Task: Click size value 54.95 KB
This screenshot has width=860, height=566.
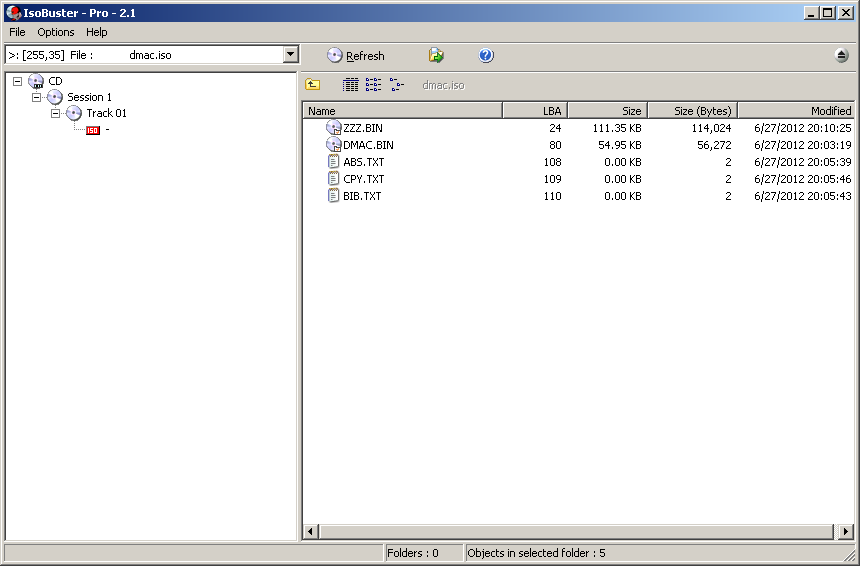Action: tap(620, 145)
